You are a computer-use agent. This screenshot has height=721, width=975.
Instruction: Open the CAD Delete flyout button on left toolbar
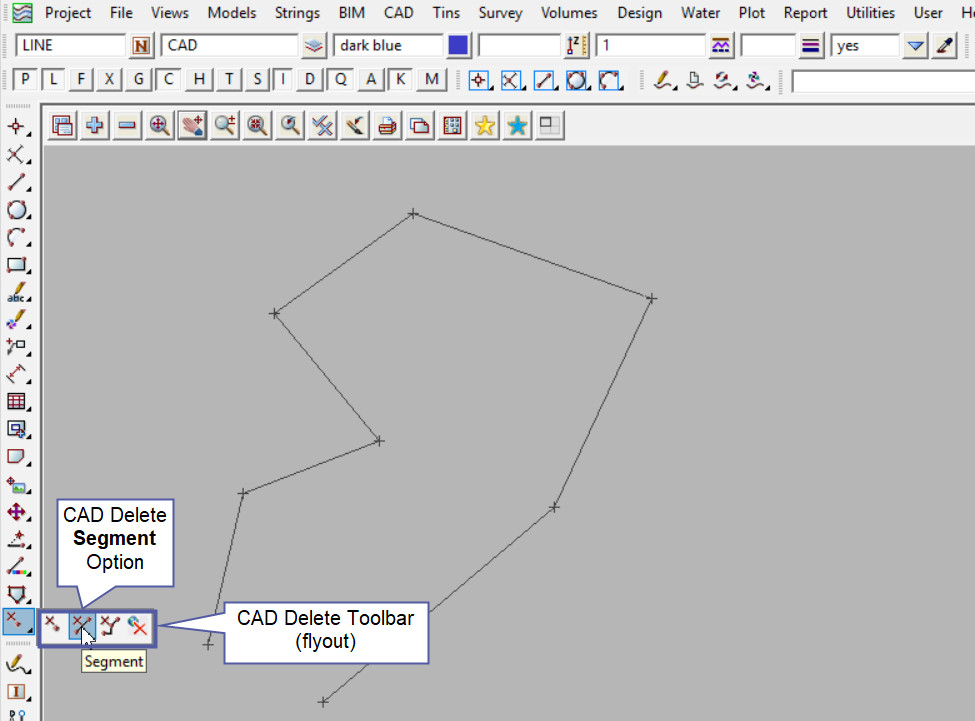pyautogui.click(x=17, y=621)
